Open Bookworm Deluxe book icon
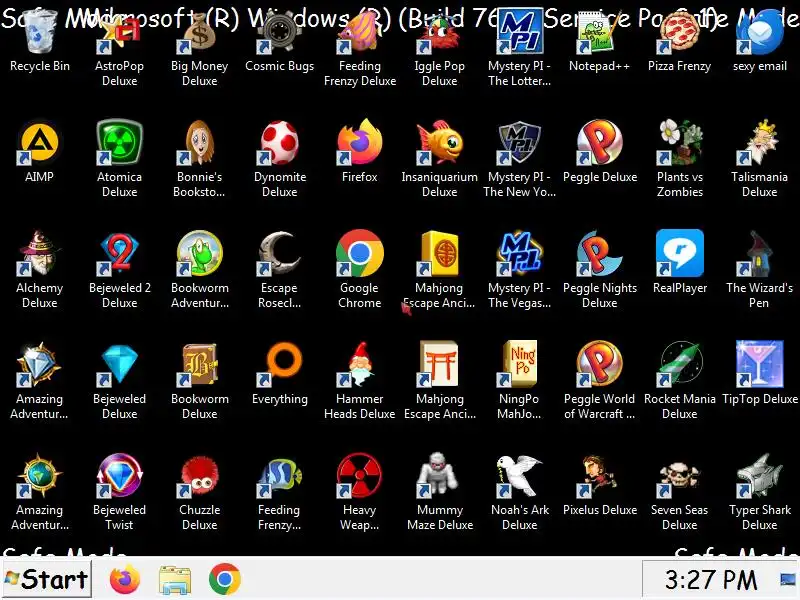Screen dimensions: 800x600 point(199,364)
